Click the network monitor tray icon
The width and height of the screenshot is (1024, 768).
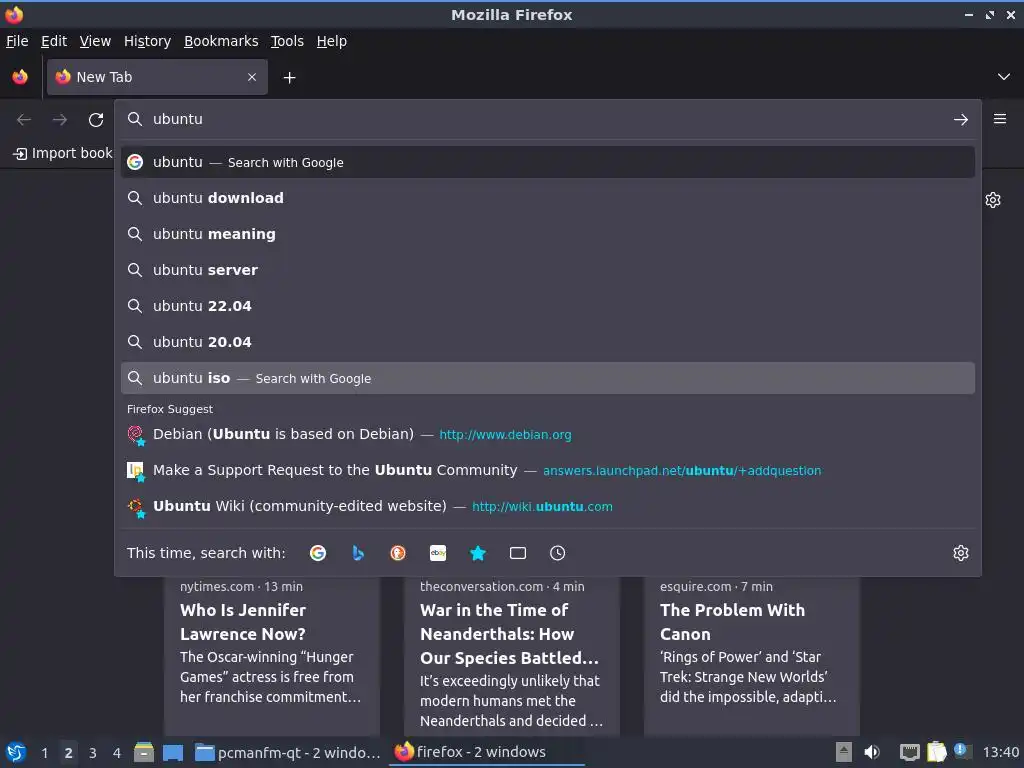tap(909, 752)
